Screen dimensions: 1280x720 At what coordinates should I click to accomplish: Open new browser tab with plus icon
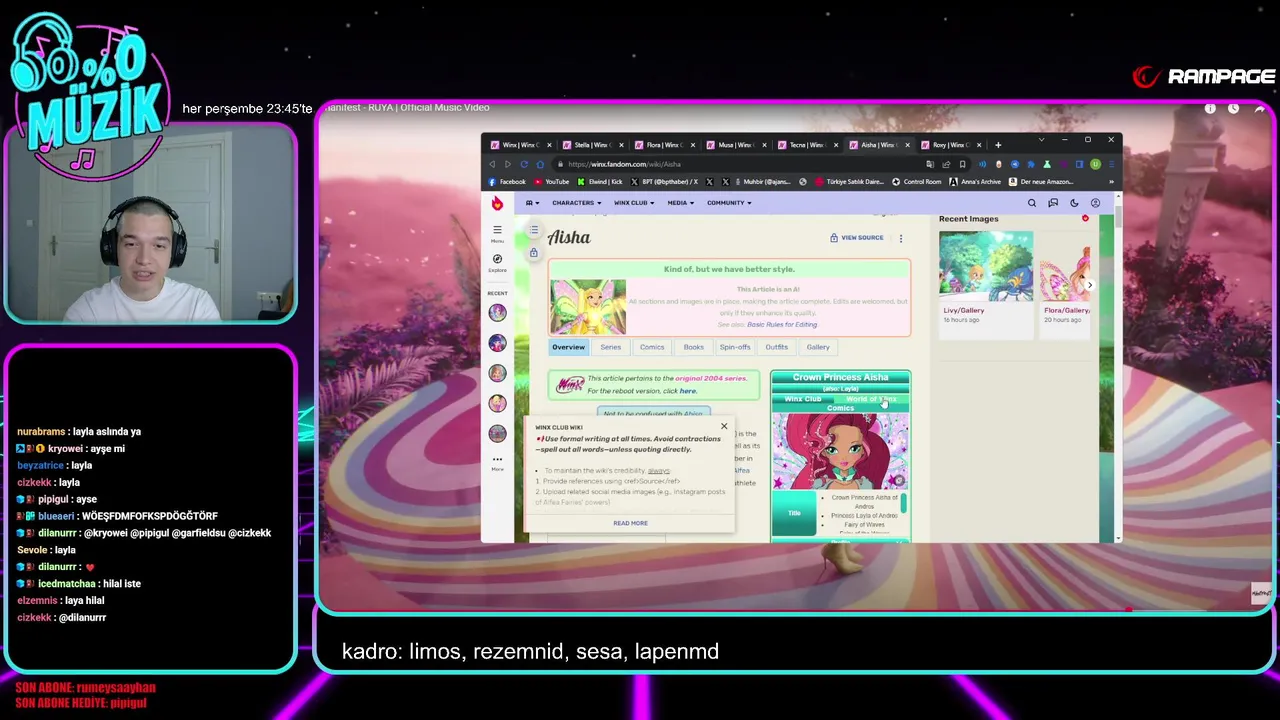coord(997,145)
